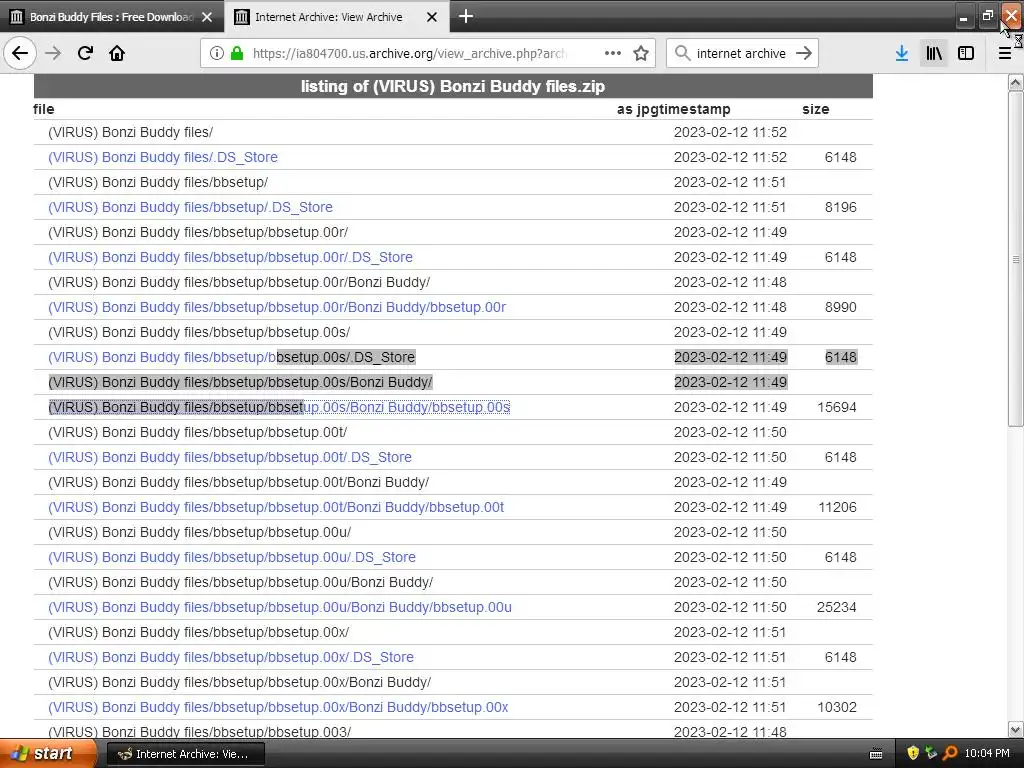1024x768 pixels.
Task: Open a new browser tab
Action: coord(466,16)
